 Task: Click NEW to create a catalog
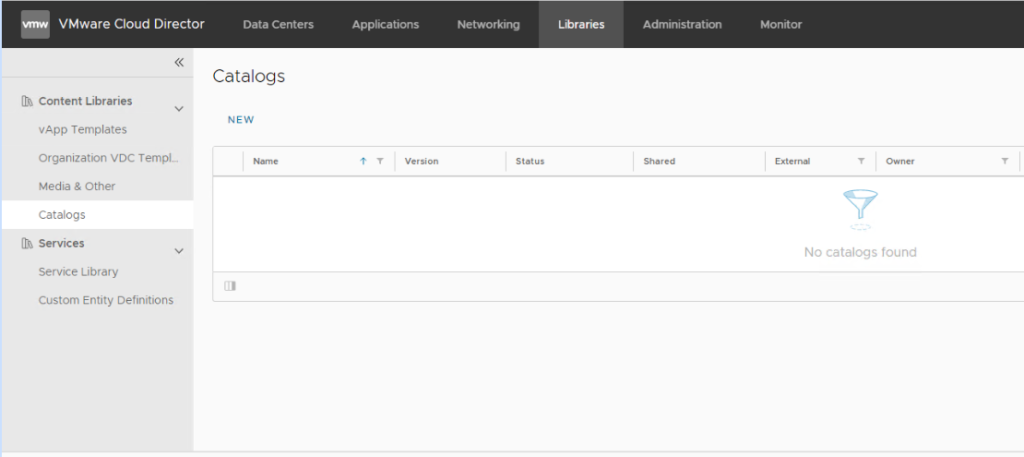[x=241, y=120]
